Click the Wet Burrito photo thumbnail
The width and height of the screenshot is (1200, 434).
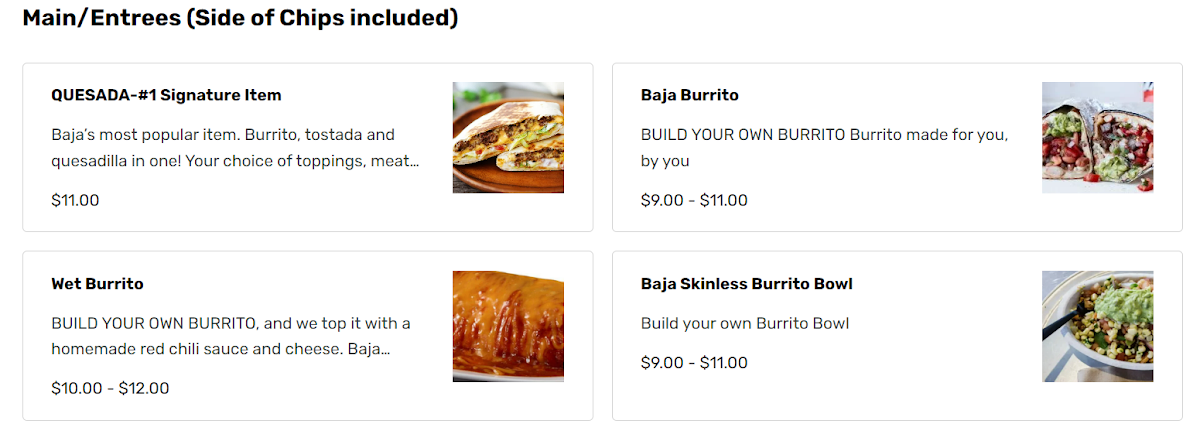508,326
